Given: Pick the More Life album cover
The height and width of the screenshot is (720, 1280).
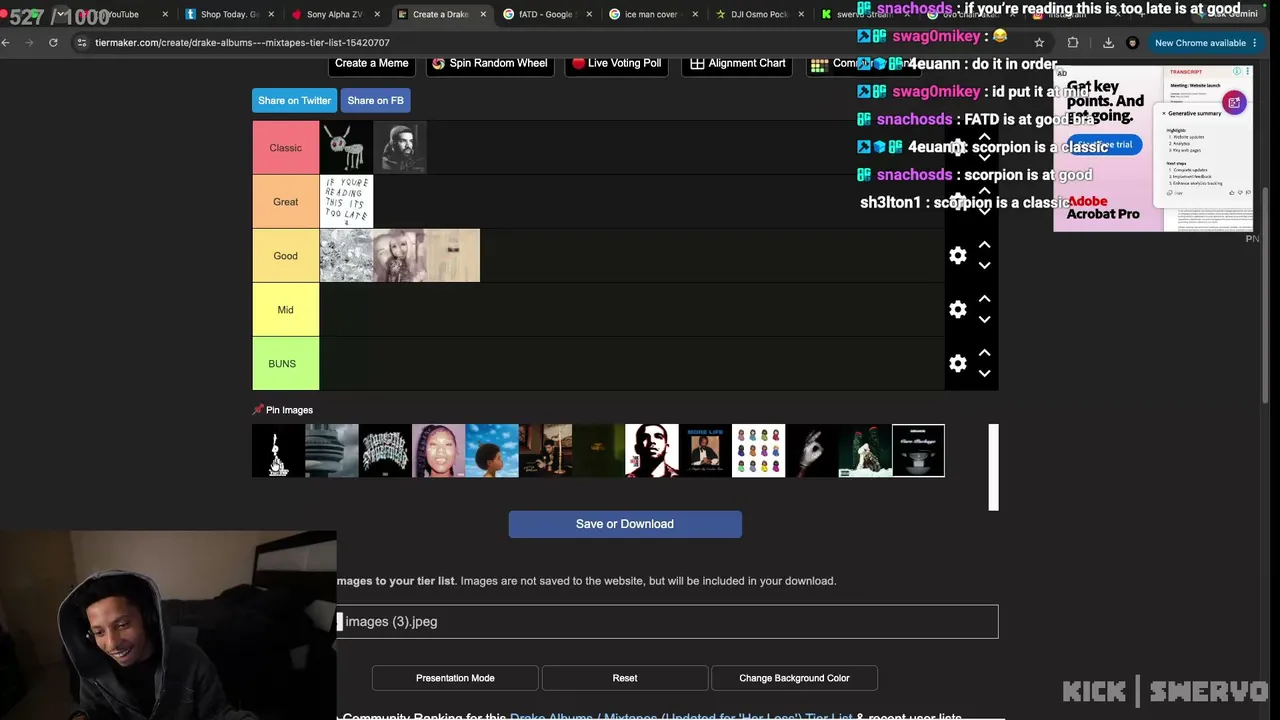Looking at the screenshot, I should (705, 451).
